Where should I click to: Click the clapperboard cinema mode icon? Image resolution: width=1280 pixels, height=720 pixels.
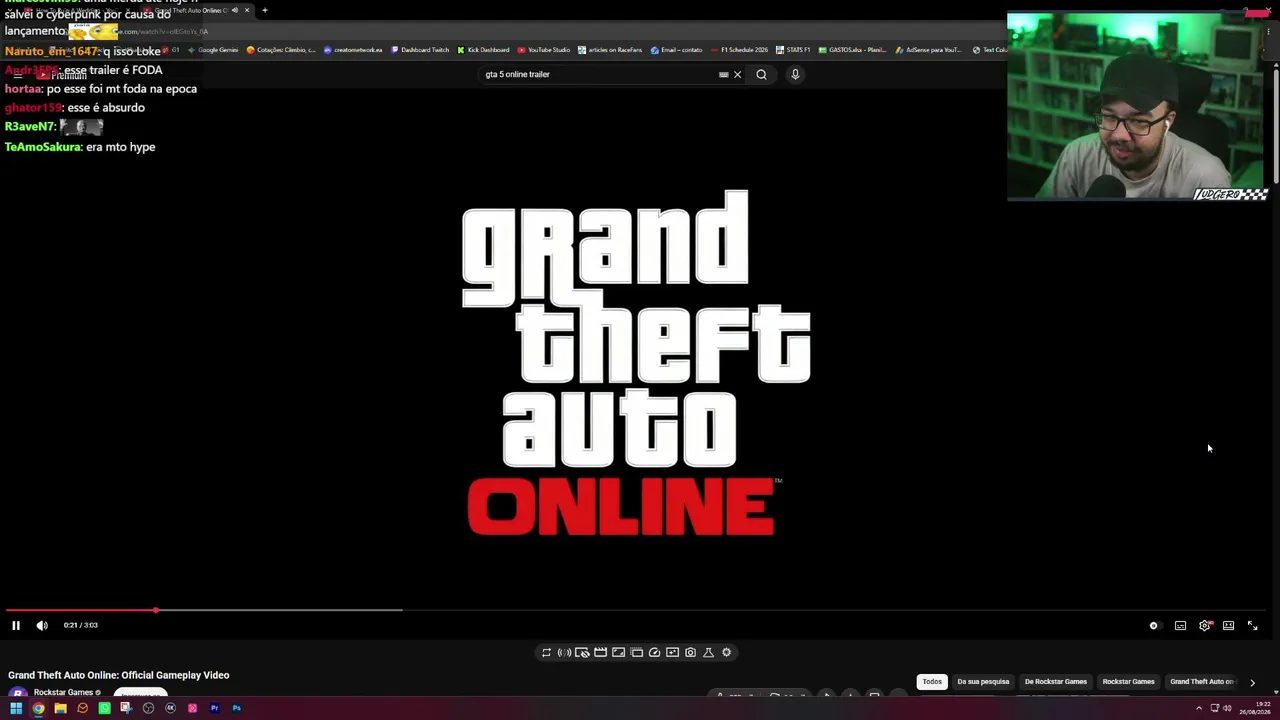pyautogui.click(x=600, y=653)
